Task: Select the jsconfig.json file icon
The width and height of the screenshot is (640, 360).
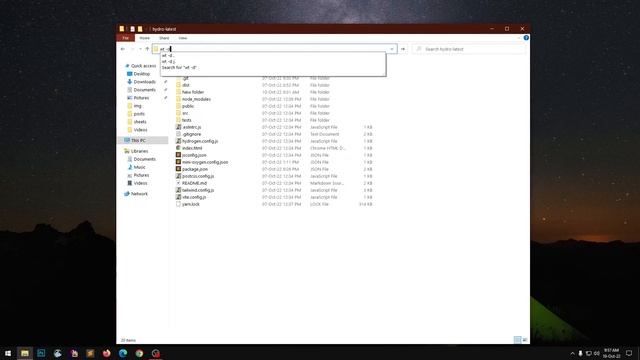Action: (x=178, y=155)
